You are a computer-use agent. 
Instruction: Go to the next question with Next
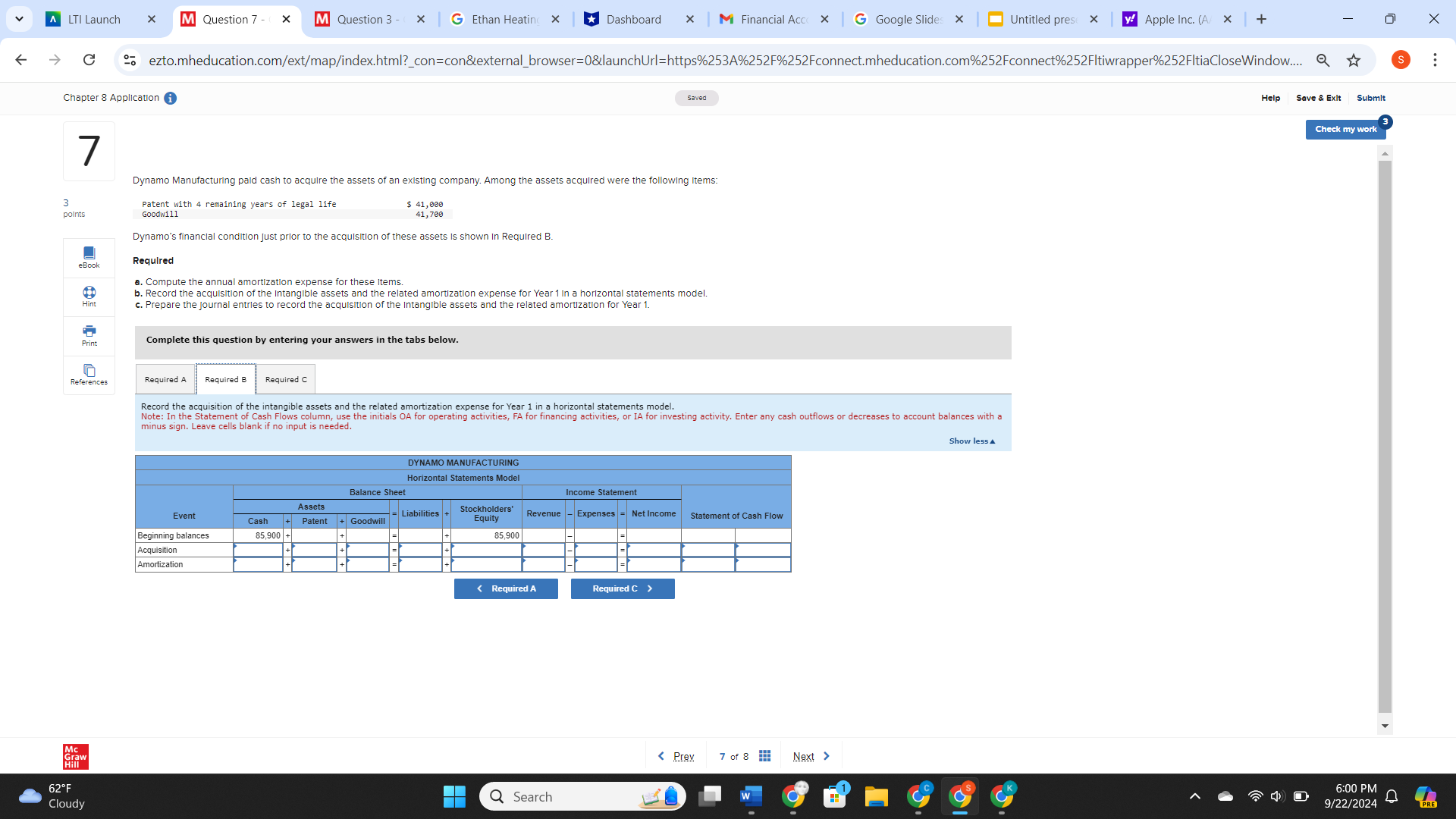803,756
